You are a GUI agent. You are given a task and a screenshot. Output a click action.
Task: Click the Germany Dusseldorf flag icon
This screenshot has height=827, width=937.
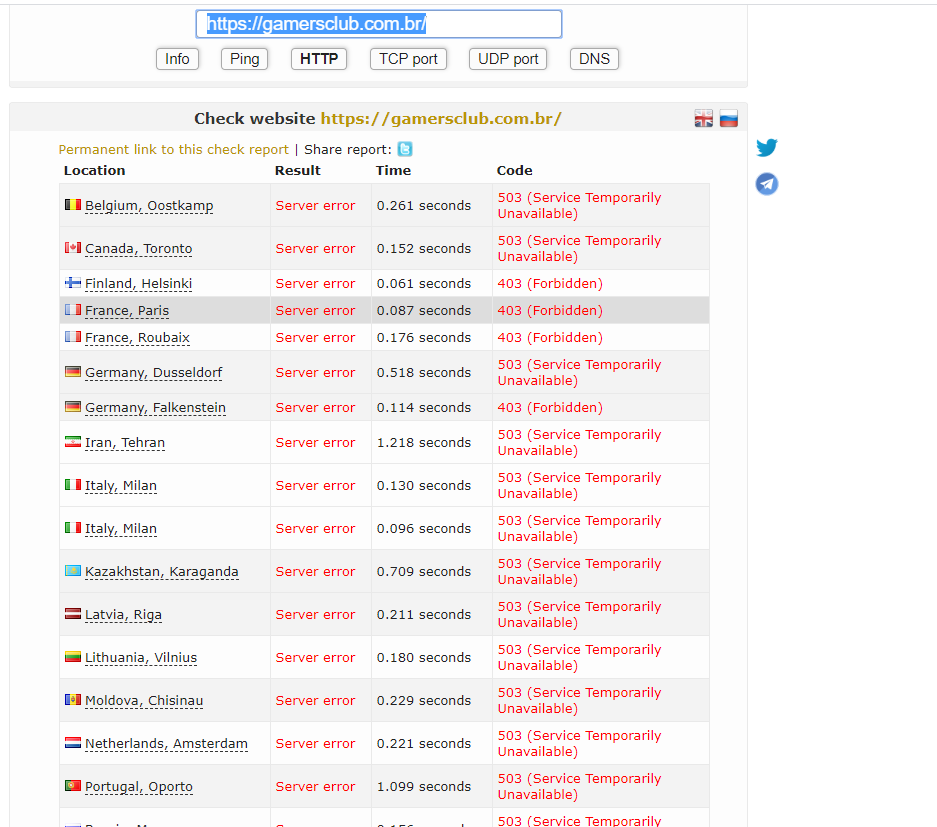[73, 372]
